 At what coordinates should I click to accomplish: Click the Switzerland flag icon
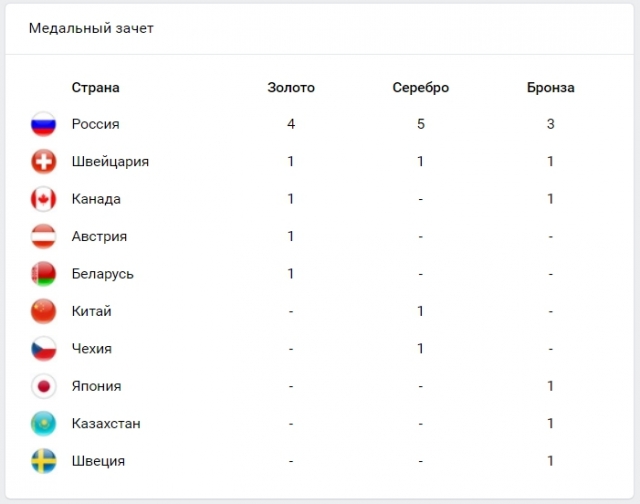[x=43, y=162]
